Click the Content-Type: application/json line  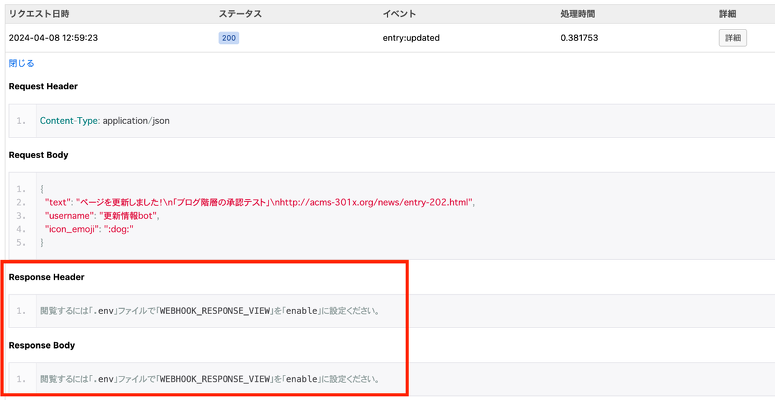(x=105, y=121)
